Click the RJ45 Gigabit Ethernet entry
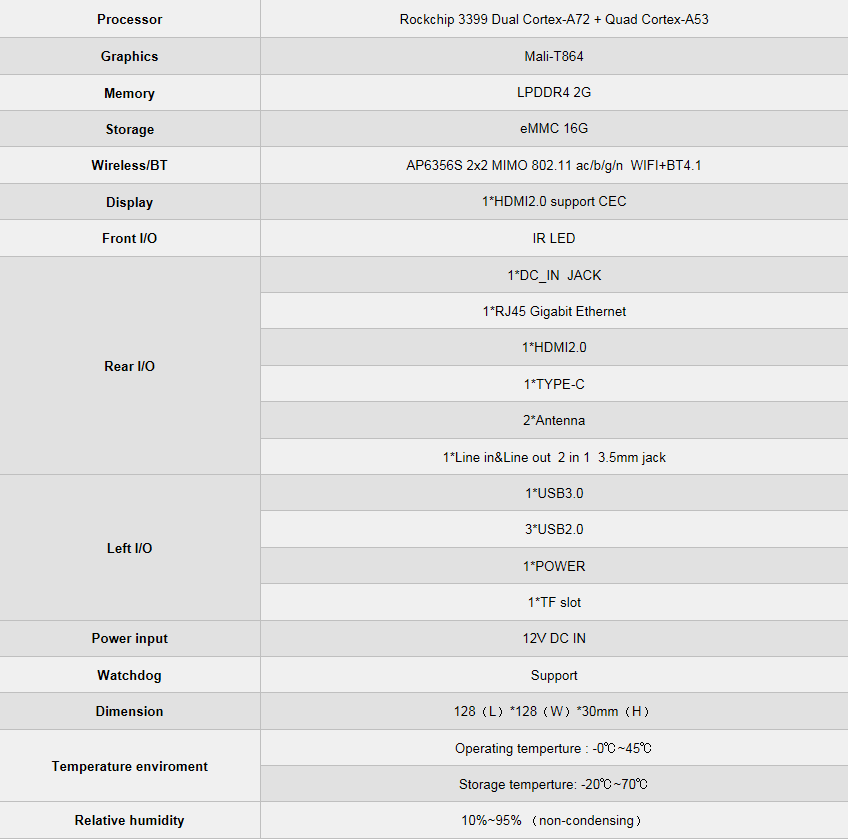This screenshot has width=848, height=839. pos(554,311)
